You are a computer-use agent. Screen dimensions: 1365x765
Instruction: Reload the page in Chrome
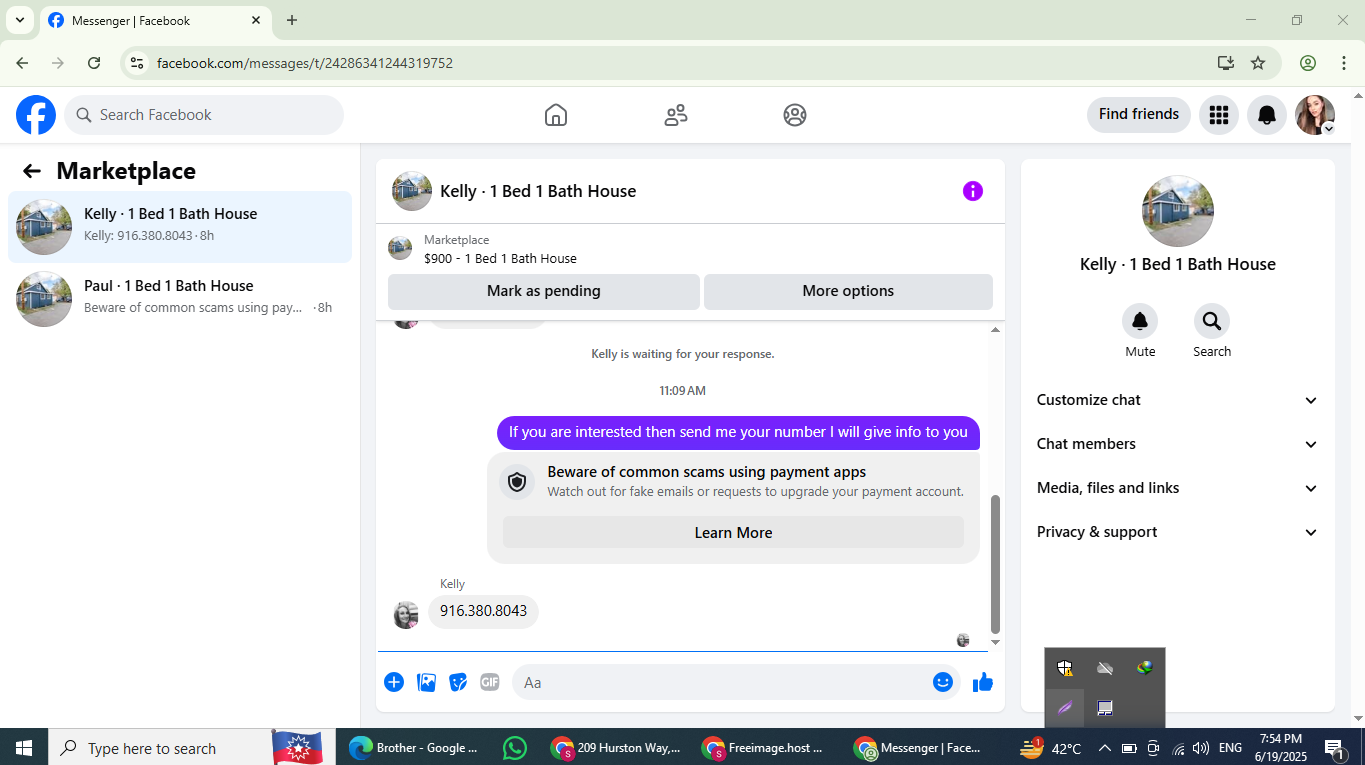coord(94,63)
